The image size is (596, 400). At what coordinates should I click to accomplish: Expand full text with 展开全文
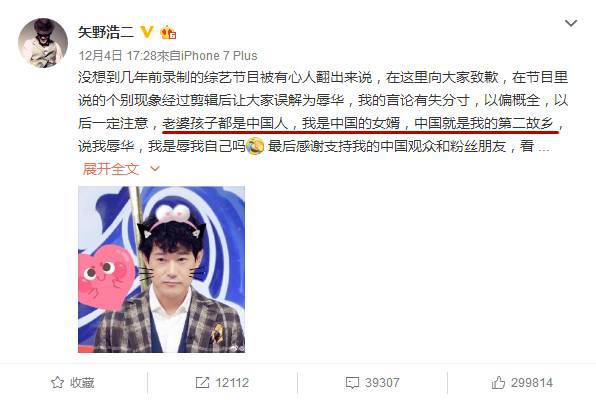point(111,169)
